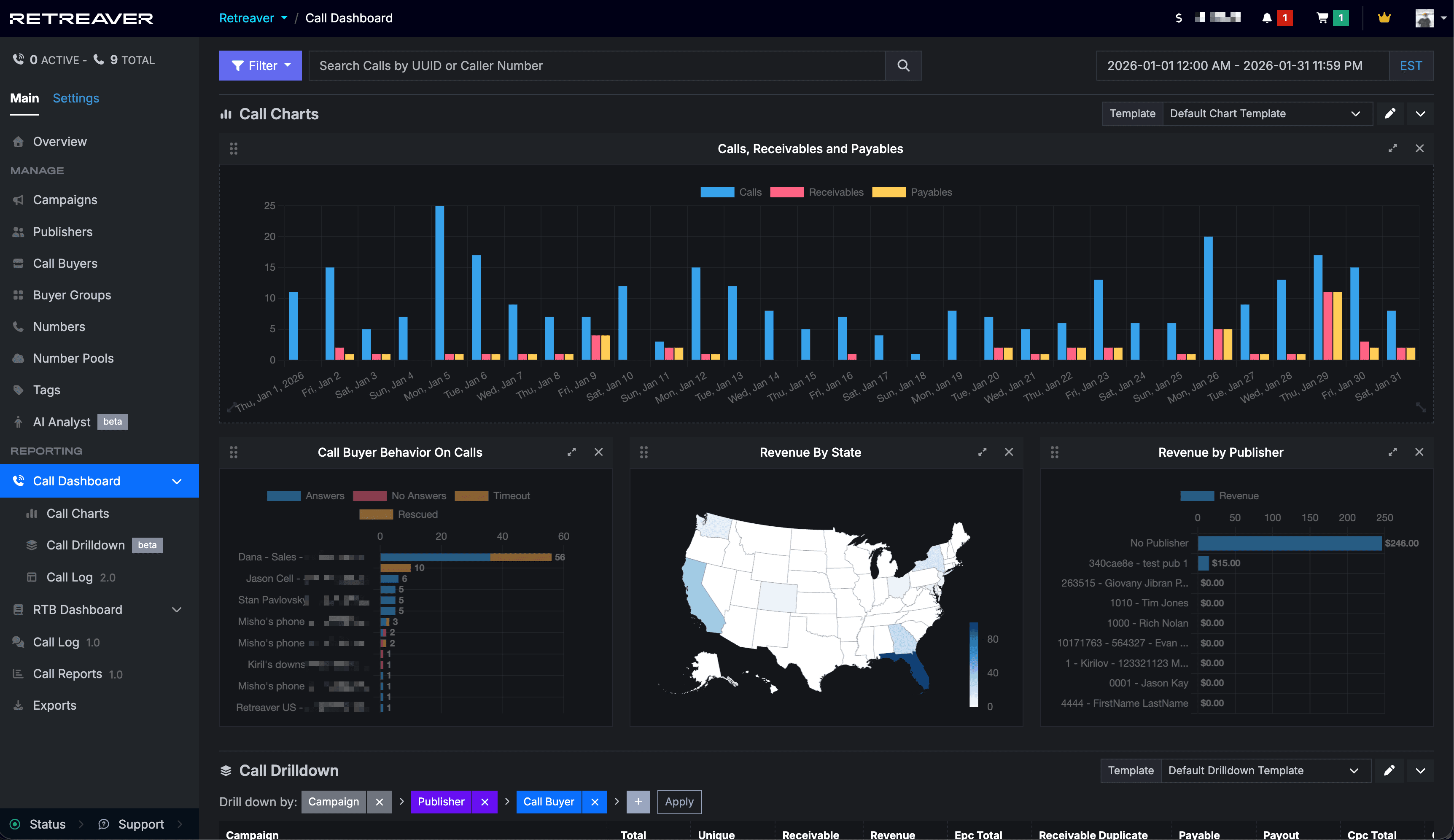Screen dimensions: 1454x840
Task: Expand Revenue By State to fullscreen
Action: pyautogui.click(x=982, y=452)
